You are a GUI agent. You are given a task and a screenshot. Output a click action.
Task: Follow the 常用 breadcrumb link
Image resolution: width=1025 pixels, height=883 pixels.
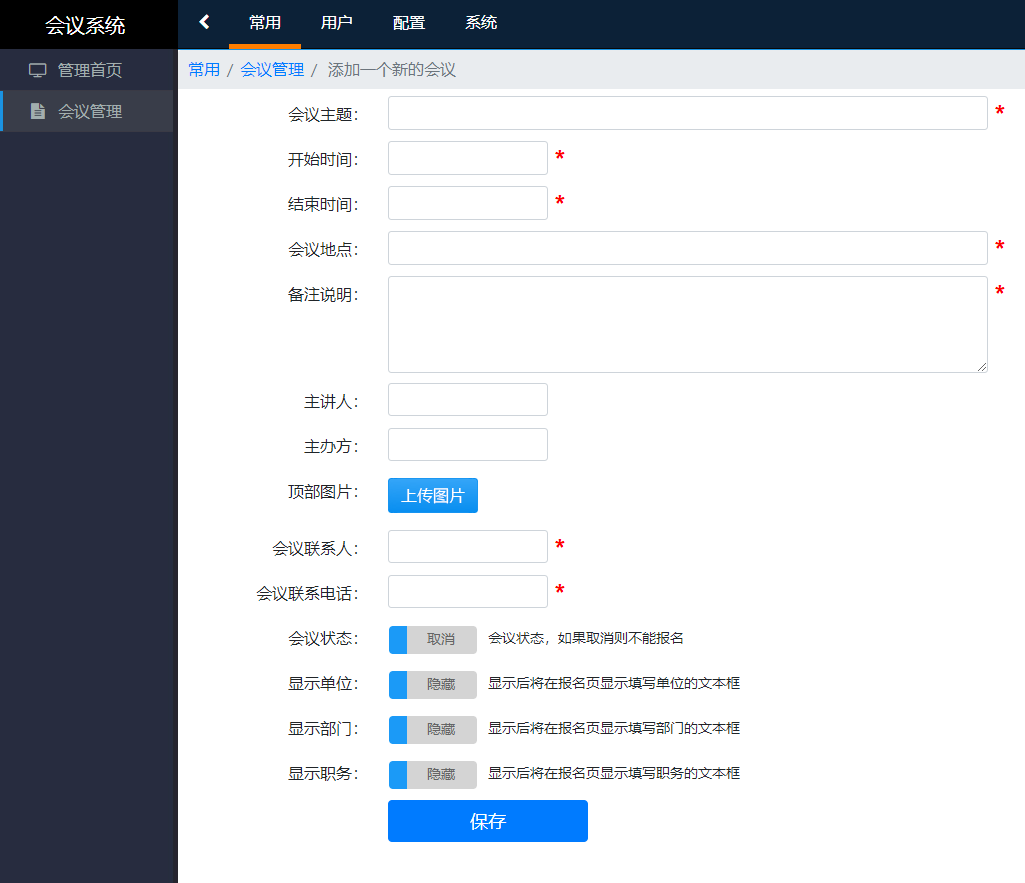pos(204,70)
